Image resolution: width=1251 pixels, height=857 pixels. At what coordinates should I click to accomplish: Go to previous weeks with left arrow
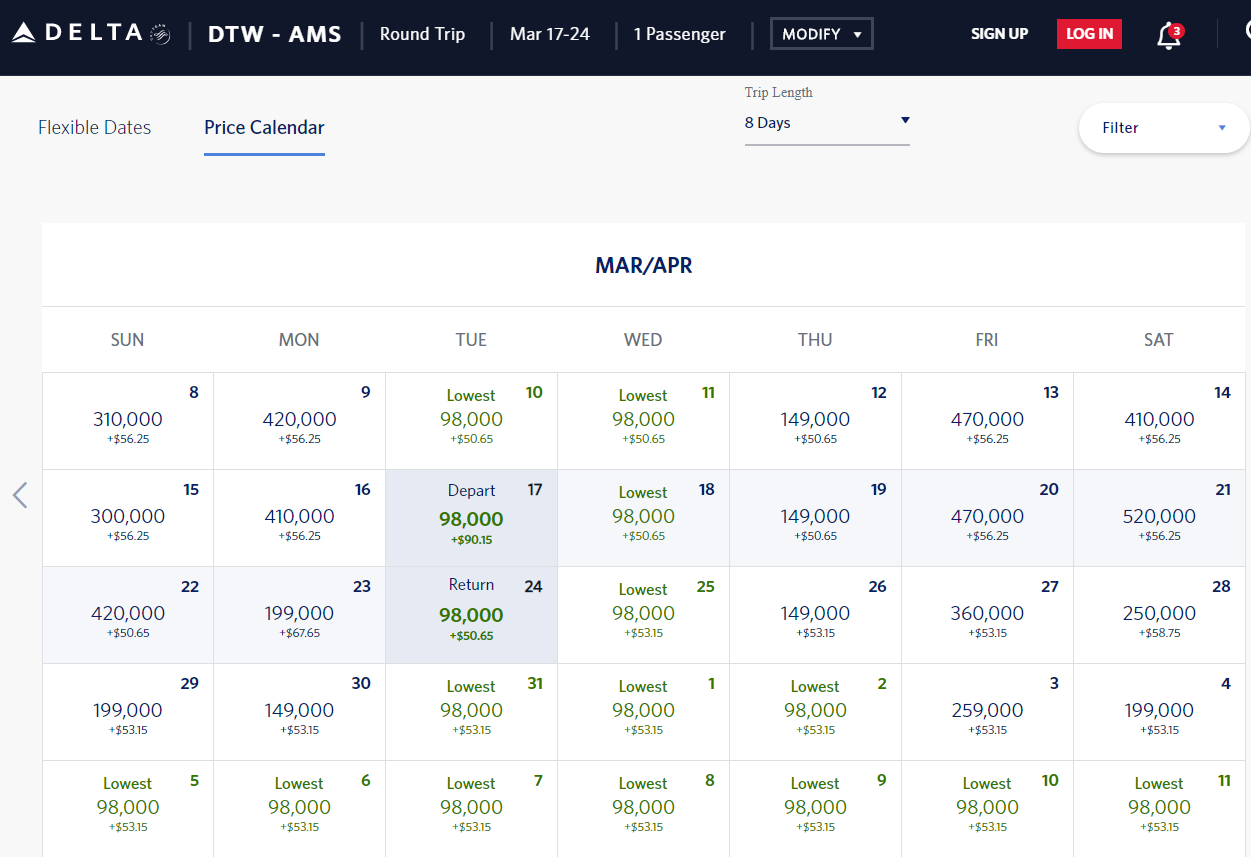(x=20, y=495)
